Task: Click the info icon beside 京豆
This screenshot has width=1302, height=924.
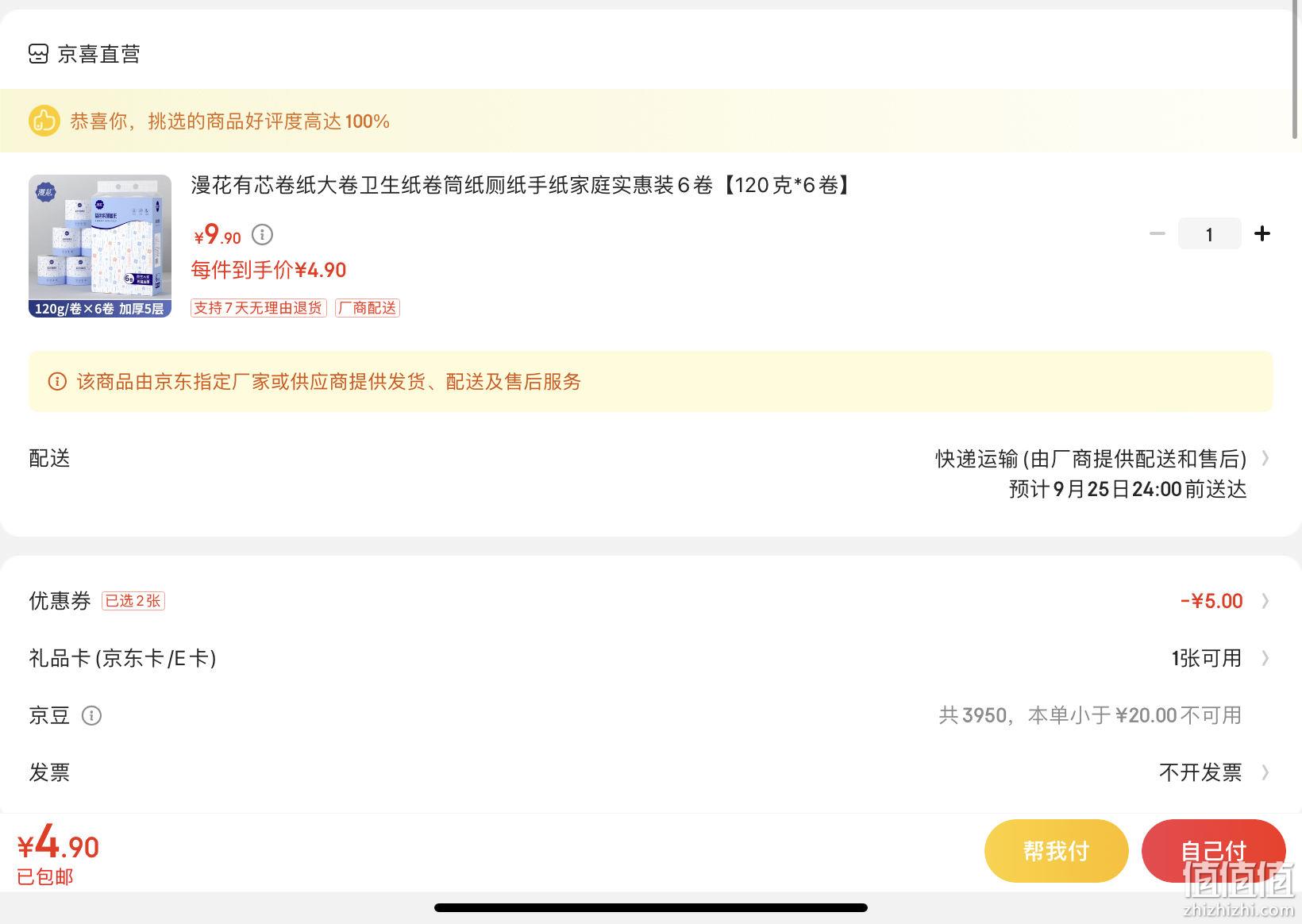Action: pyautogui.click(x=92, y=716)
